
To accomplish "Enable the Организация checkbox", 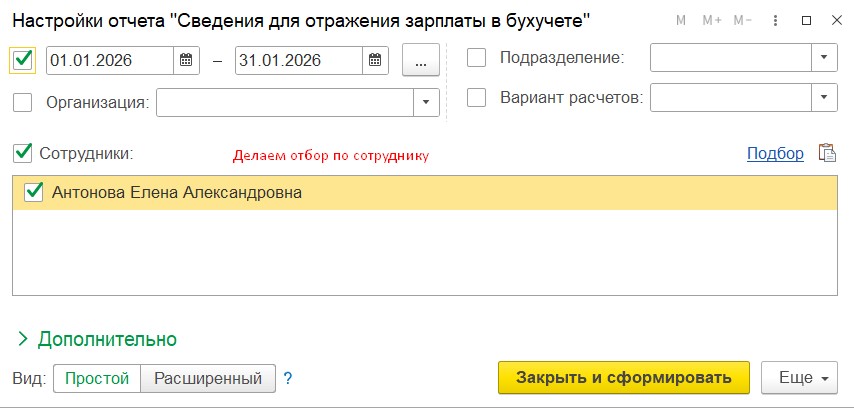I will pos(23,101).
